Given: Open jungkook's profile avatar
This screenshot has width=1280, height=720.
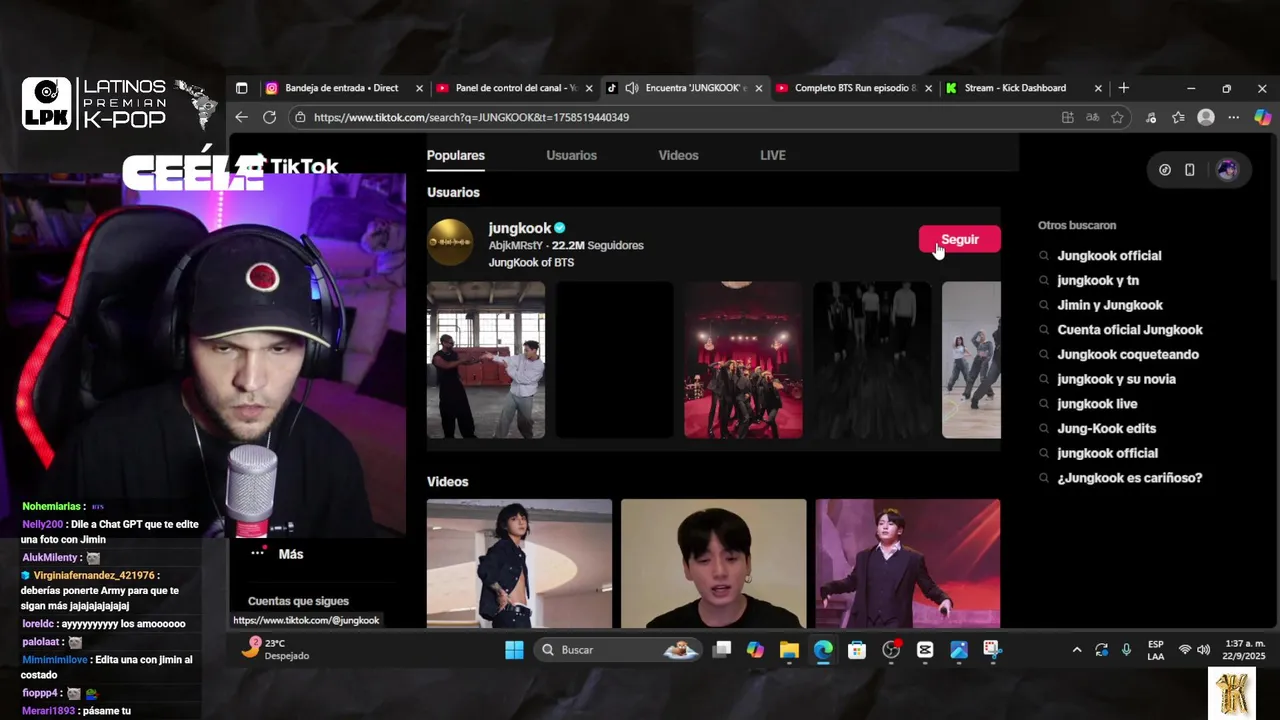Looking at the screenshot, I should [450, 242].
